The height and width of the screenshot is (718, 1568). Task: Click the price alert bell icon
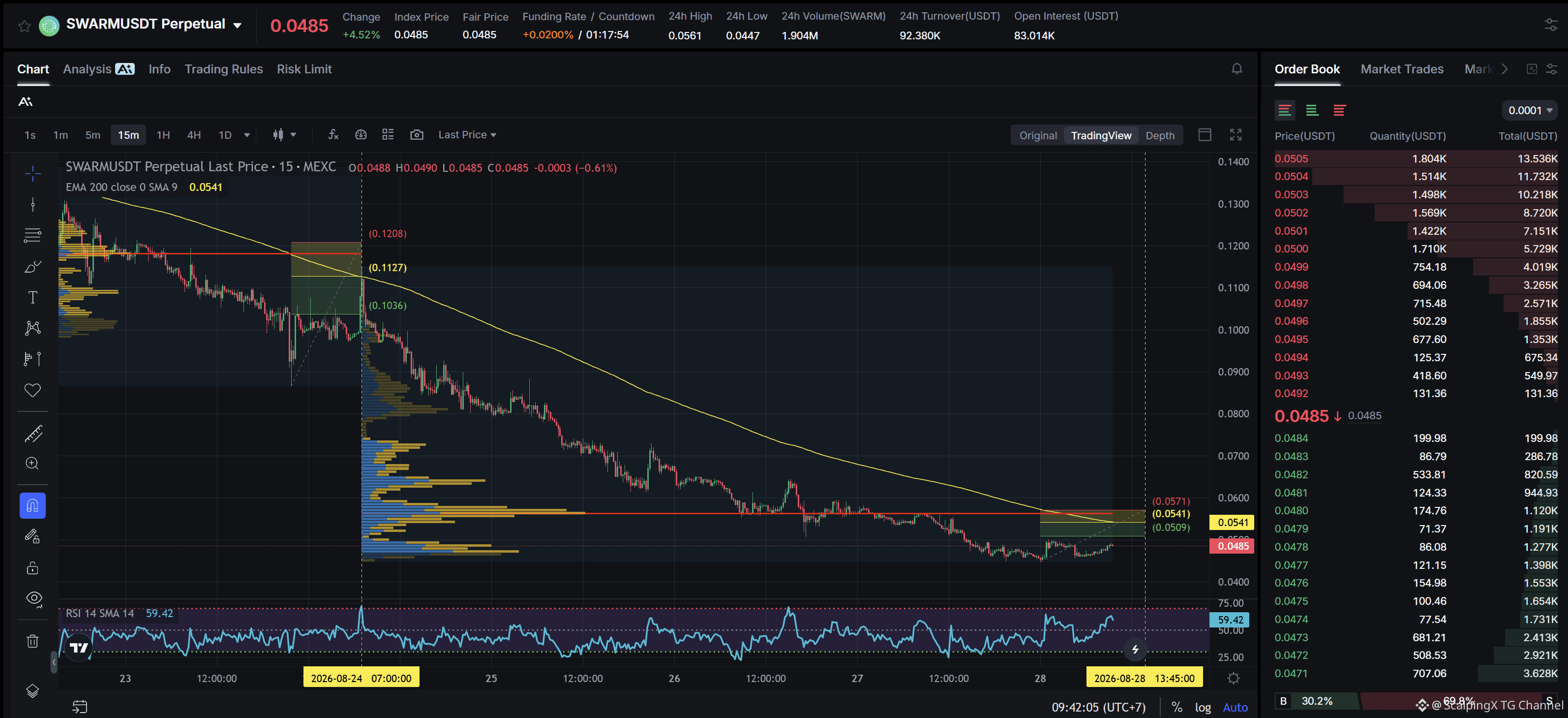(1237, 69)
